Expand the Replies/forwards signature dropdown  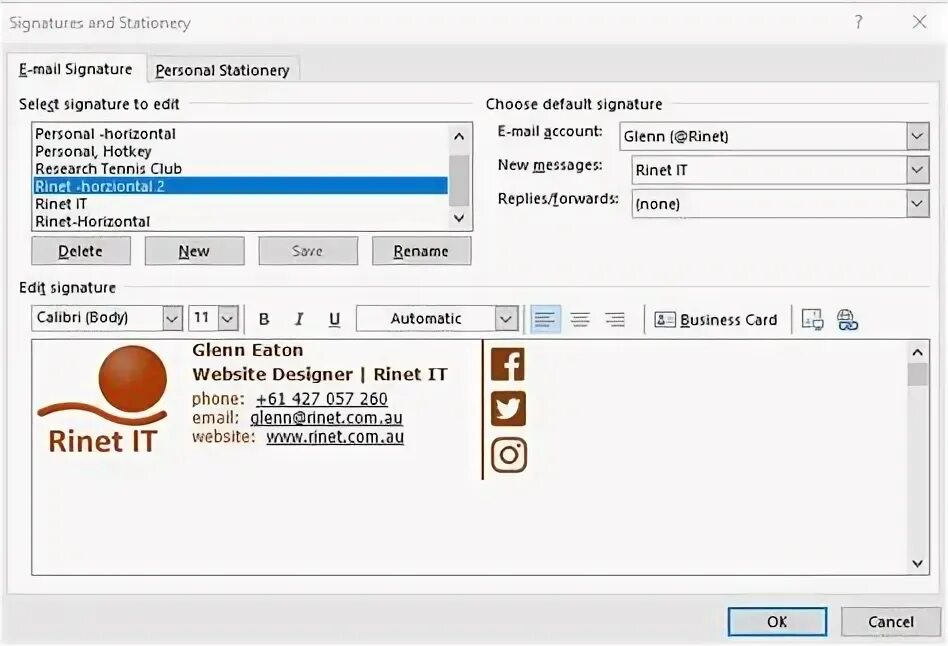[917, 204]
